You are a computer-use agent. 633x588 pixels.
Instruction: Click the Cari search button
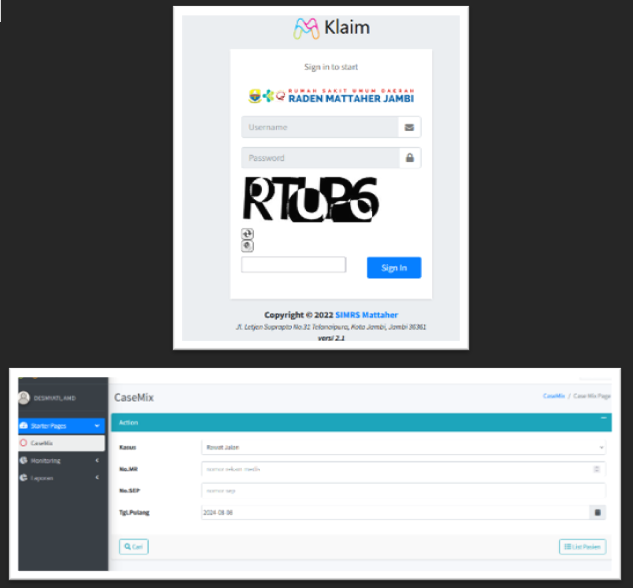pos(133,547)
